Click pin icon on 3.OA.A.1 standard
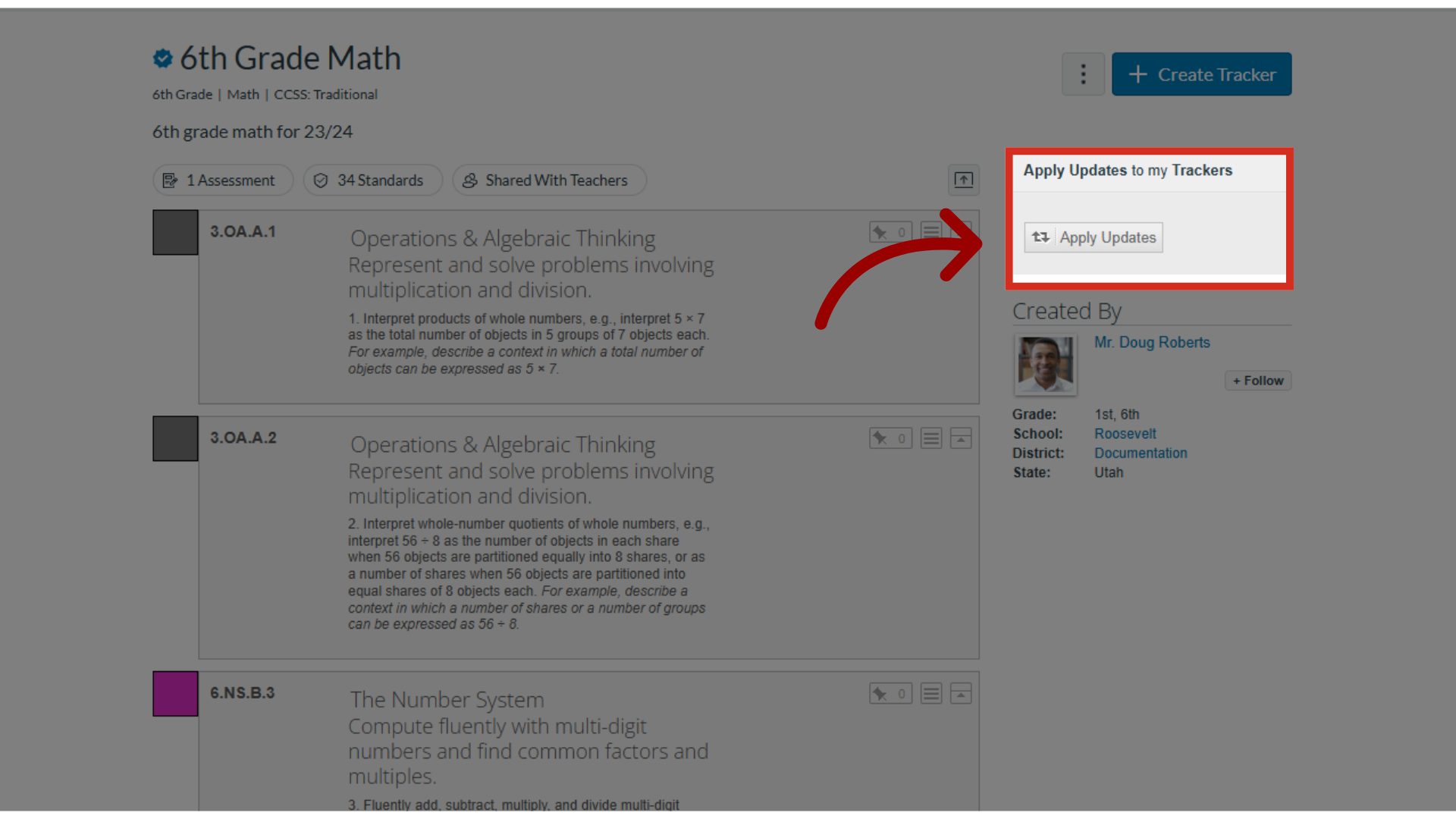 [890, 232]
